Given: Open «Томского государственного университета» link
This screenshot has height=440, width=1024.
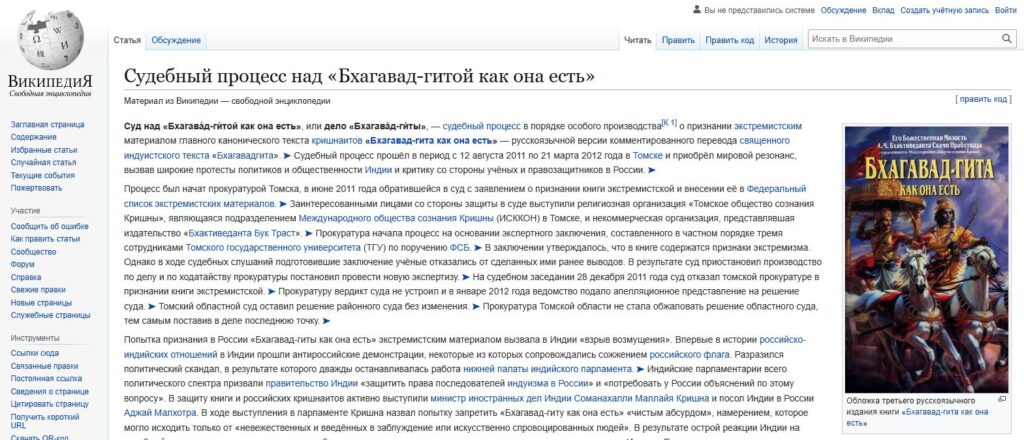Looking at the screenshot, I should coord(273,248).
